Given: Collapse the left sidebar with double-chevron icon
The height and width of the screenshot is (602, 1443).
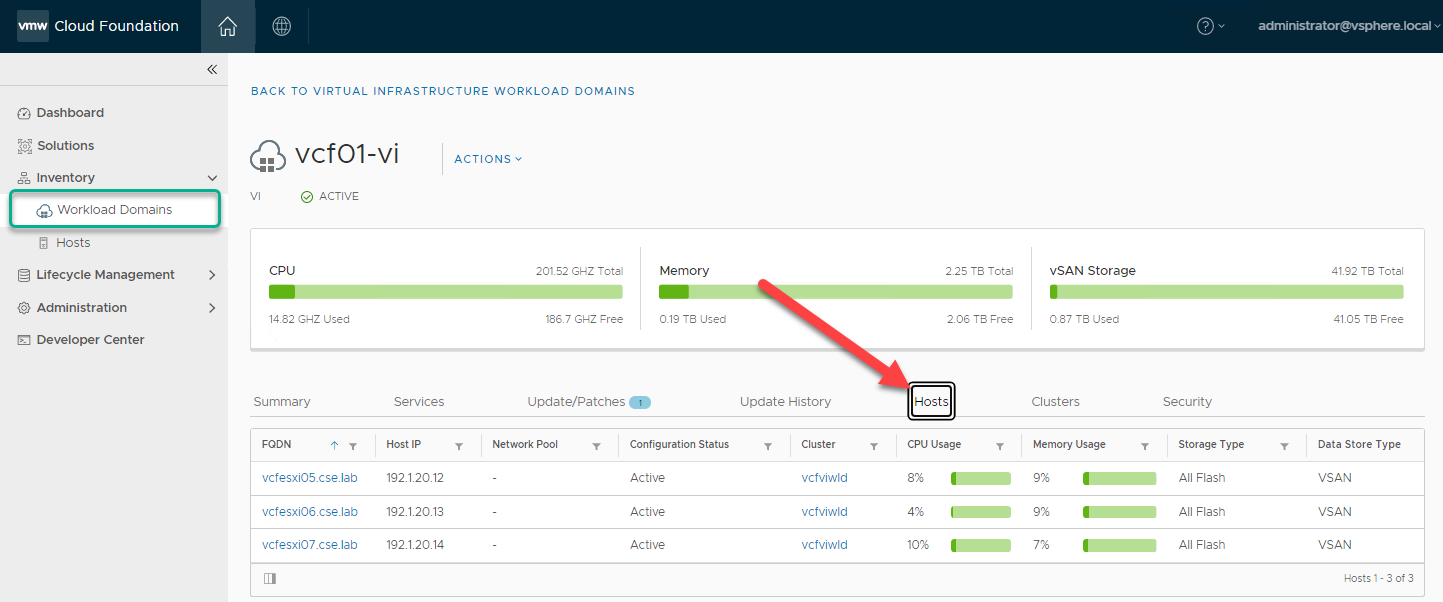Looking at the screenshot, I should pos(211,70).
